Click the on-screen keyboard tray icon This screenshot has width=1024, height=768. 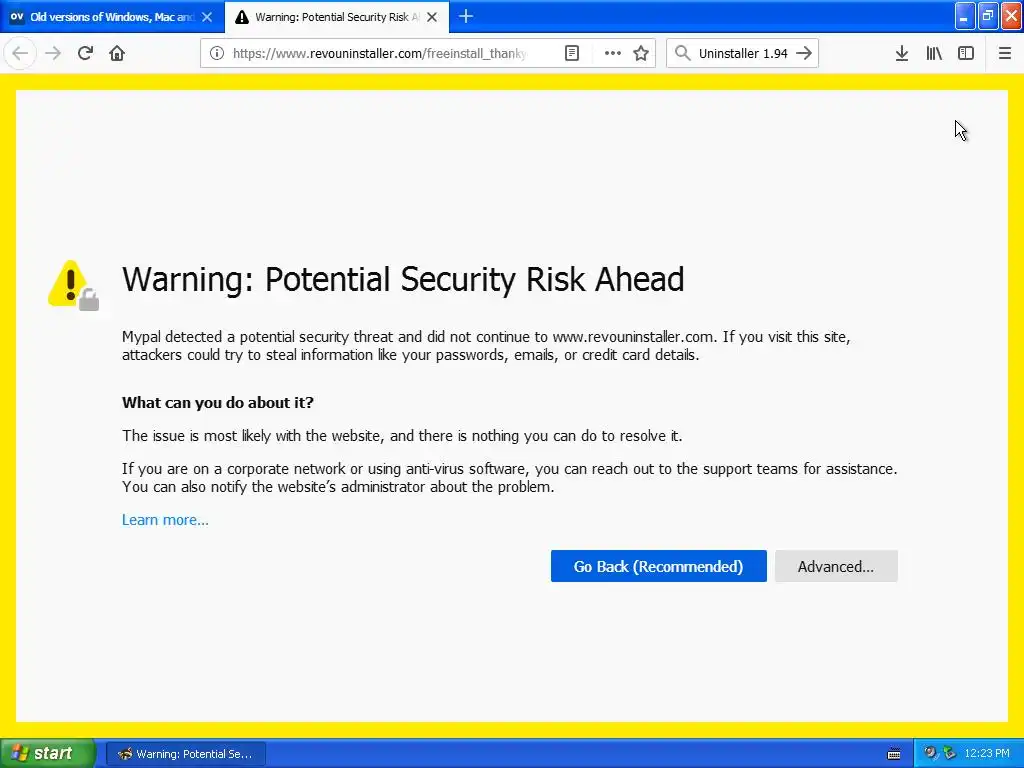tap(894, 754)
